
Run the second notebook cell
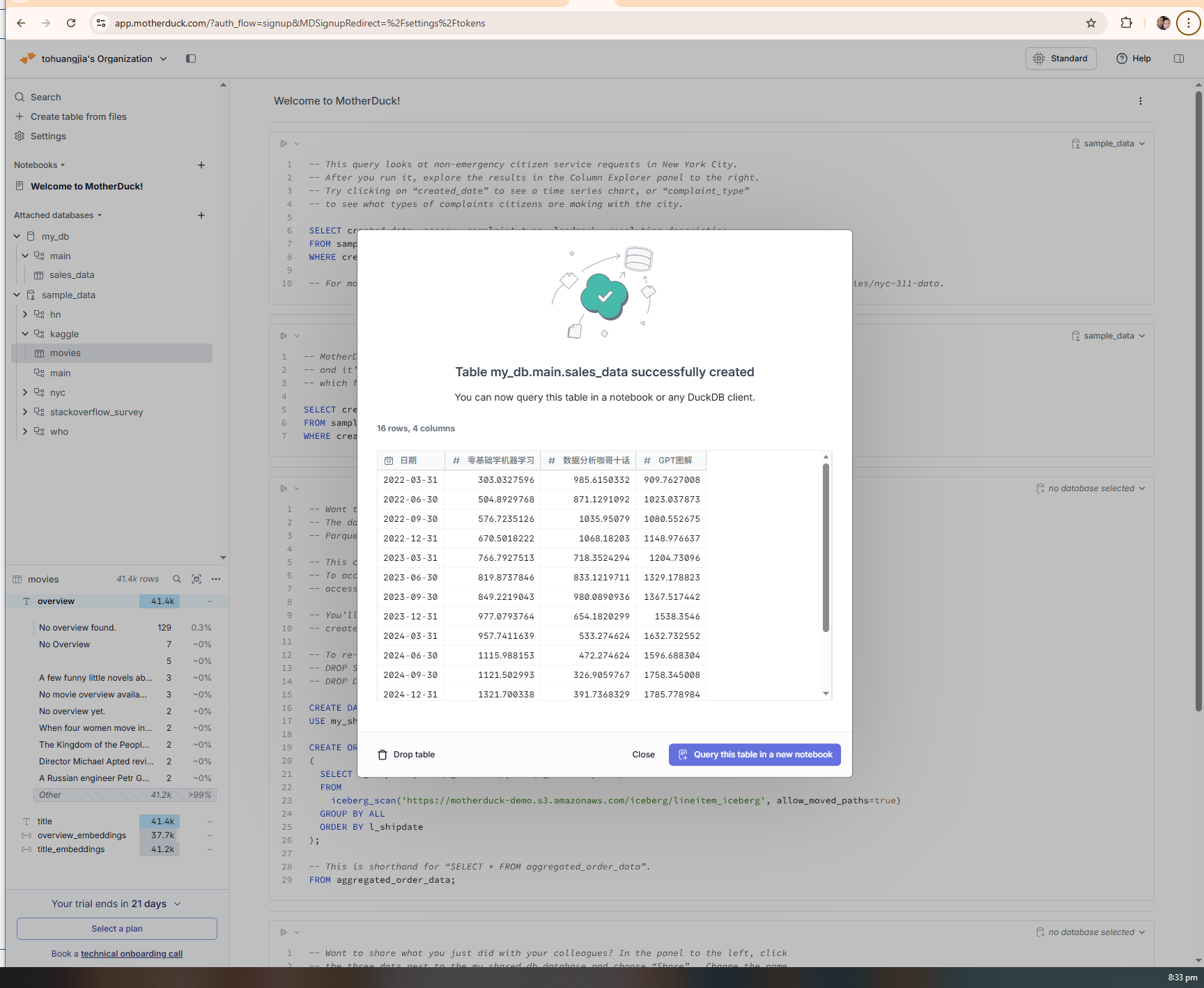pos(284,336)
